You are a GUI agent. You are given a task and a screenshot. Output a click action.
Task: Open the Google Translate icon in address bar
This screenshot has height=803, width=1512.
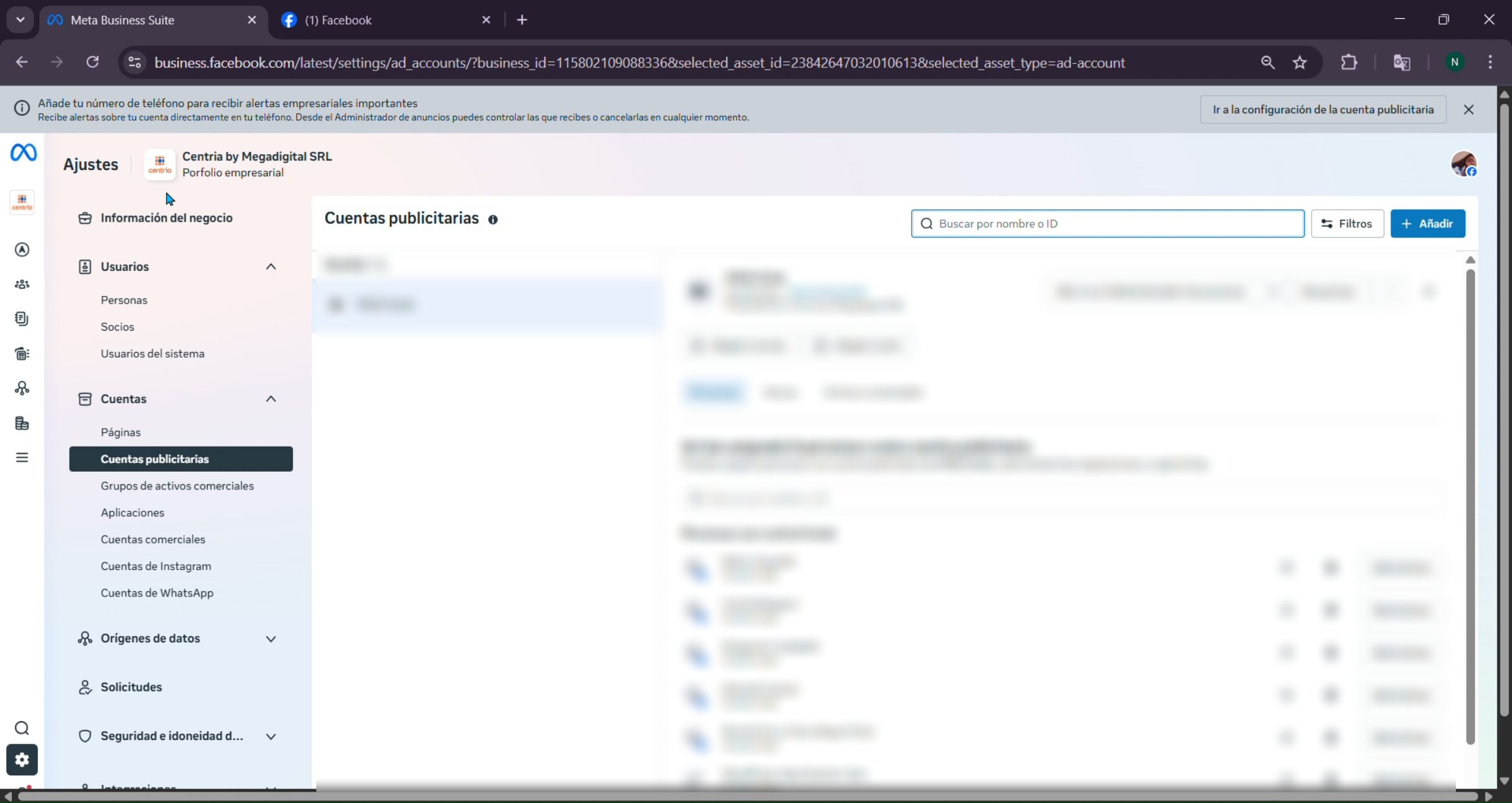1402,62
